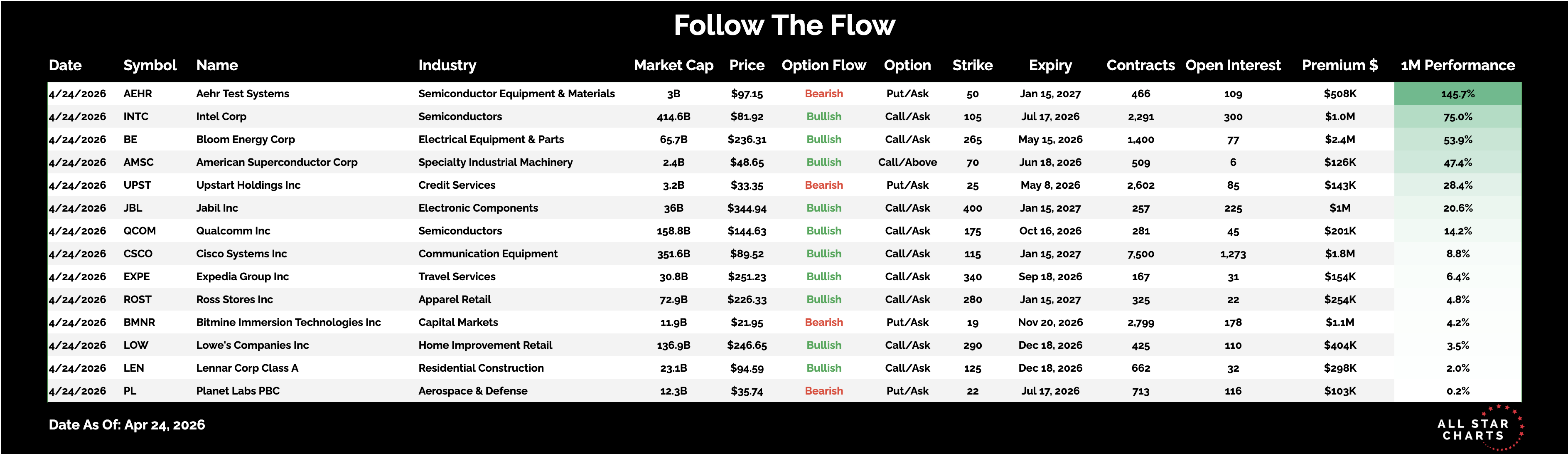Click the QCOM ticker symbol
Image resolution: width=1568 pixels, height=454 pixels.
(x=139, y=231)
